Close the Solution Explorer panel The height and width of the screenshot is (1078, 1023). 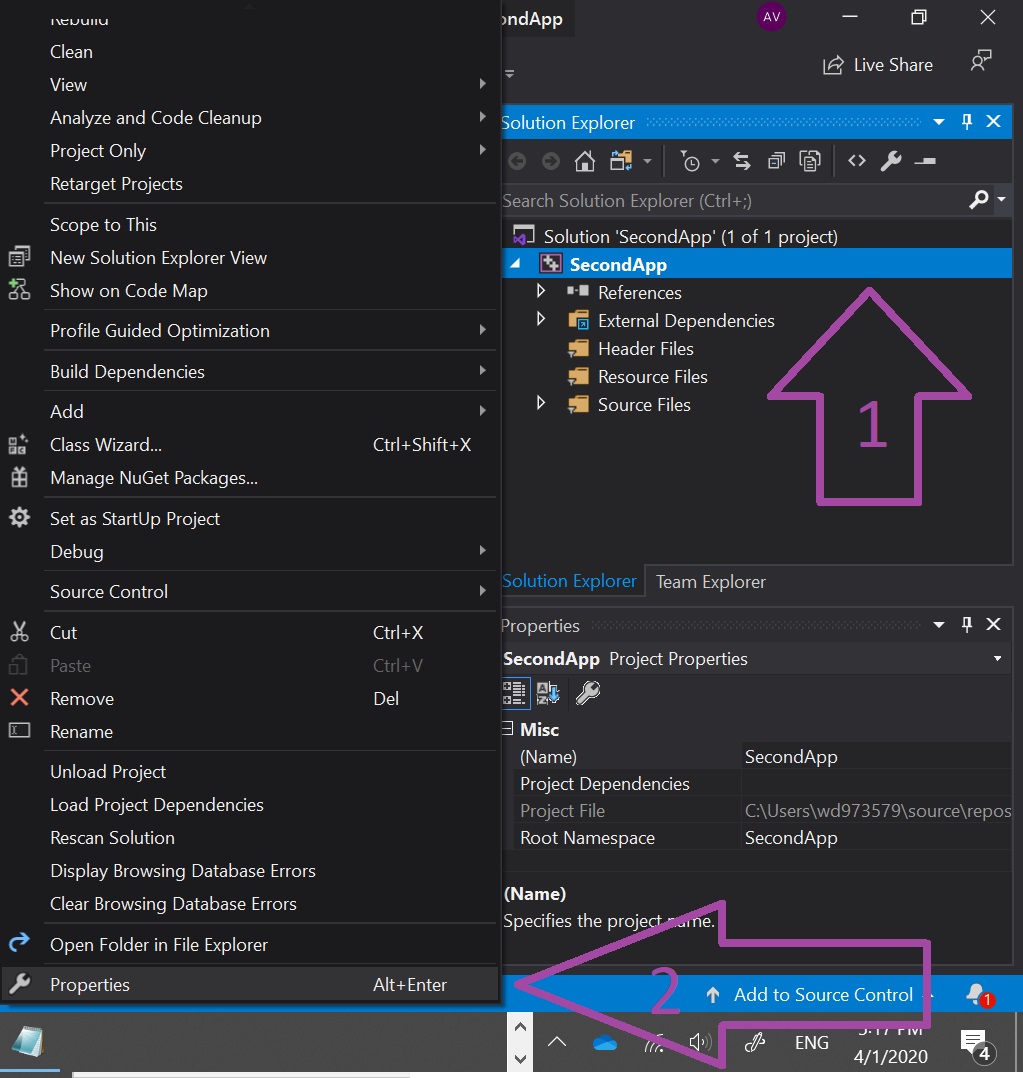(x=993, y=122)
